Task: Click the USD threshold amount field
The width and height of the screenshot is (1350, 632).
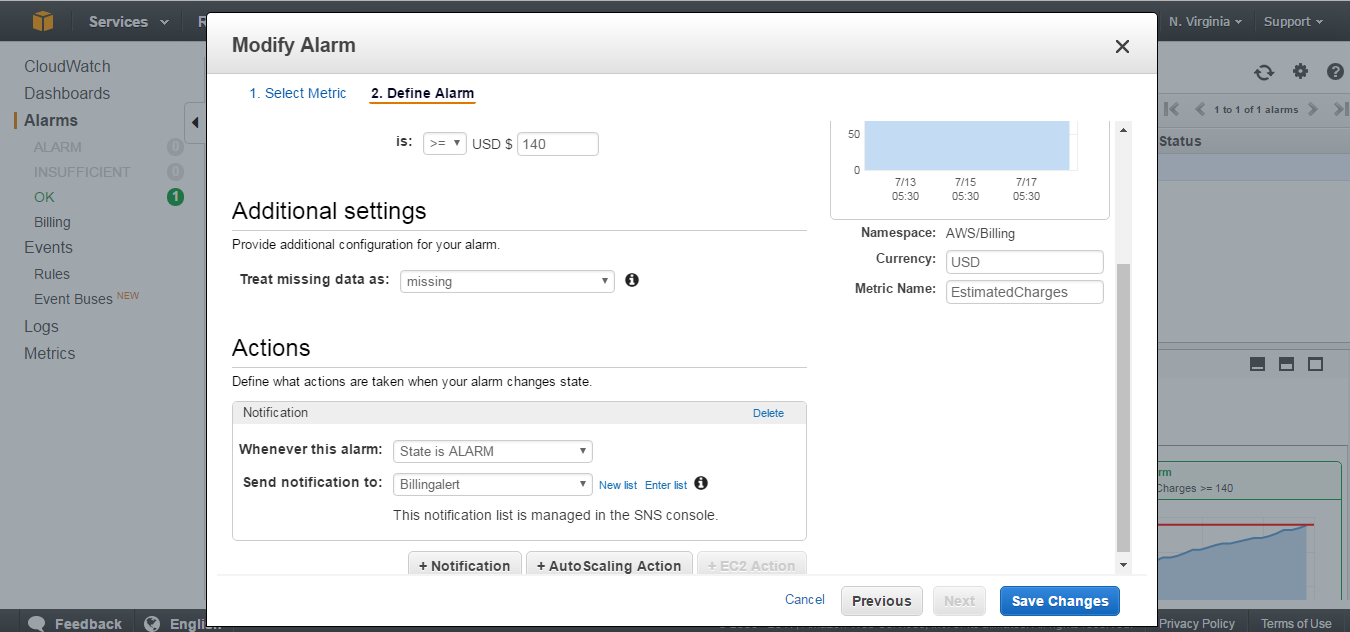Action: (558, 144)
